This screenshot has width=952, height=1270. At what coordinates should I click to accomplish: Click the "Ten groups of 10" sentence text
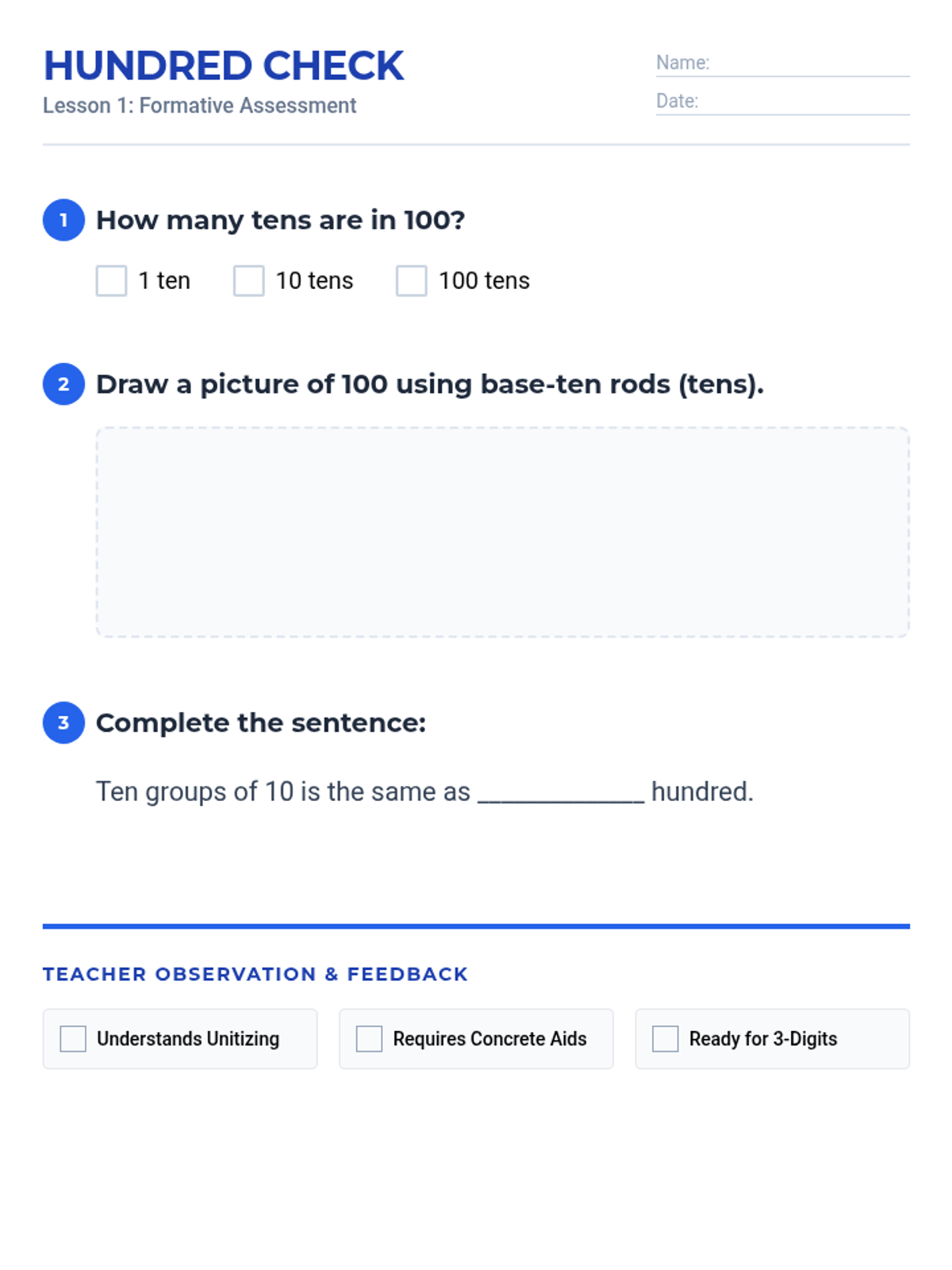[x=282, y=792]
